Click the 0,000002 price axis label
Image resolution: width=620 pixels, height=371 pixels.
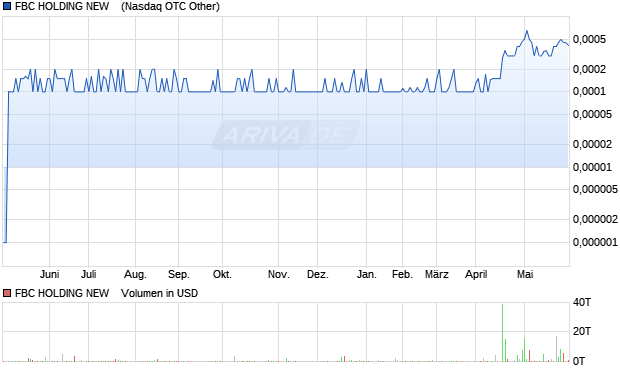(x=595, y=220)
